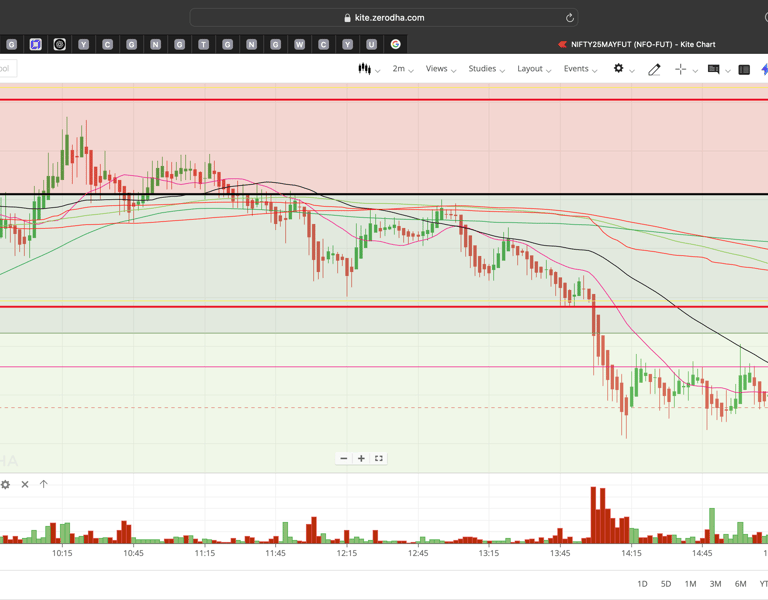Select the crosshair tool
This screenshot has height=600, width=768.
[x=680, y=69]
